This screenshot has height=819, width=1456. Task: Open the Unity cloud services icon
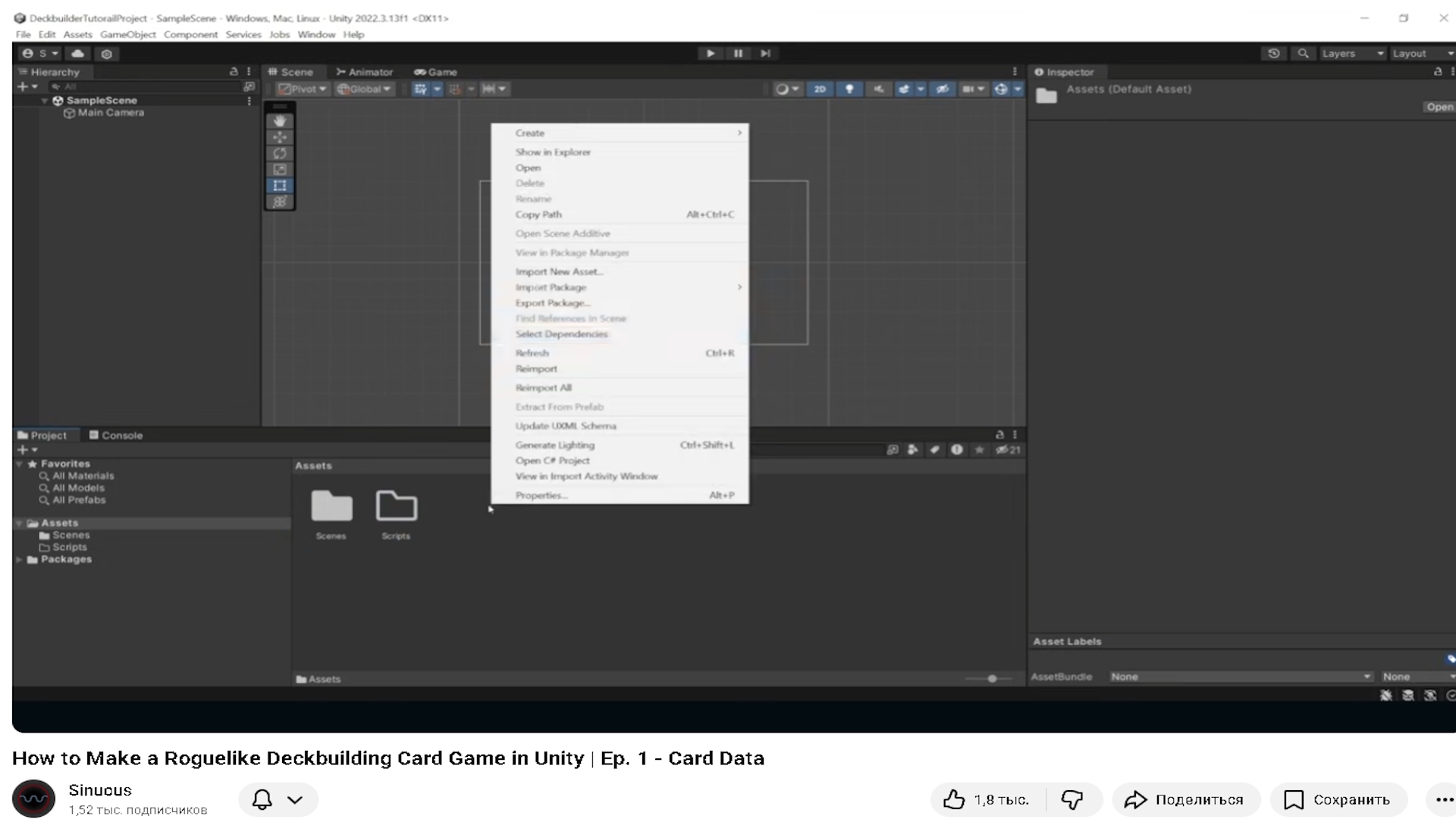pyautogui.click(x=77, y=54)
